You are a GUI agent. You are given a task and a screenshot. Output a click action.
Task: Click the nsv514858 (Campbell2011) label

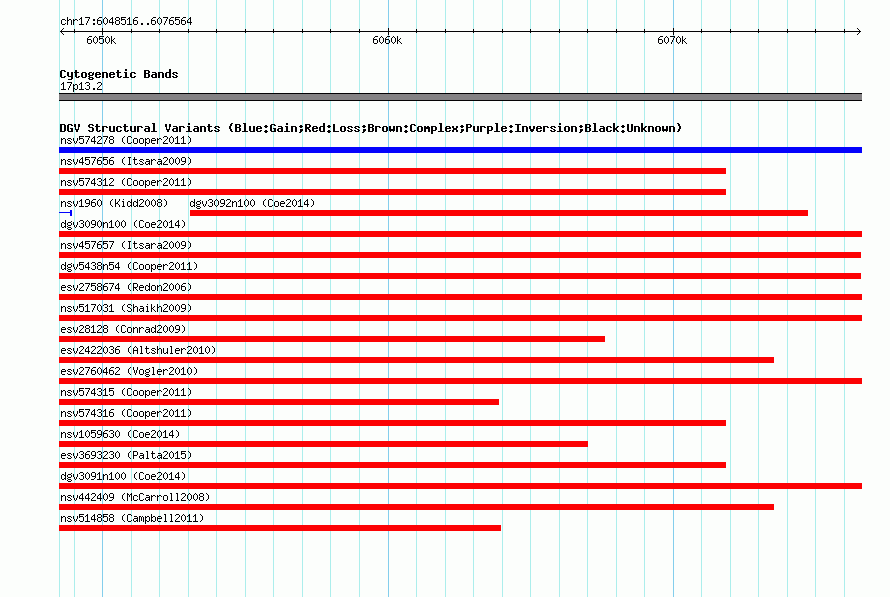coord(132,518)
